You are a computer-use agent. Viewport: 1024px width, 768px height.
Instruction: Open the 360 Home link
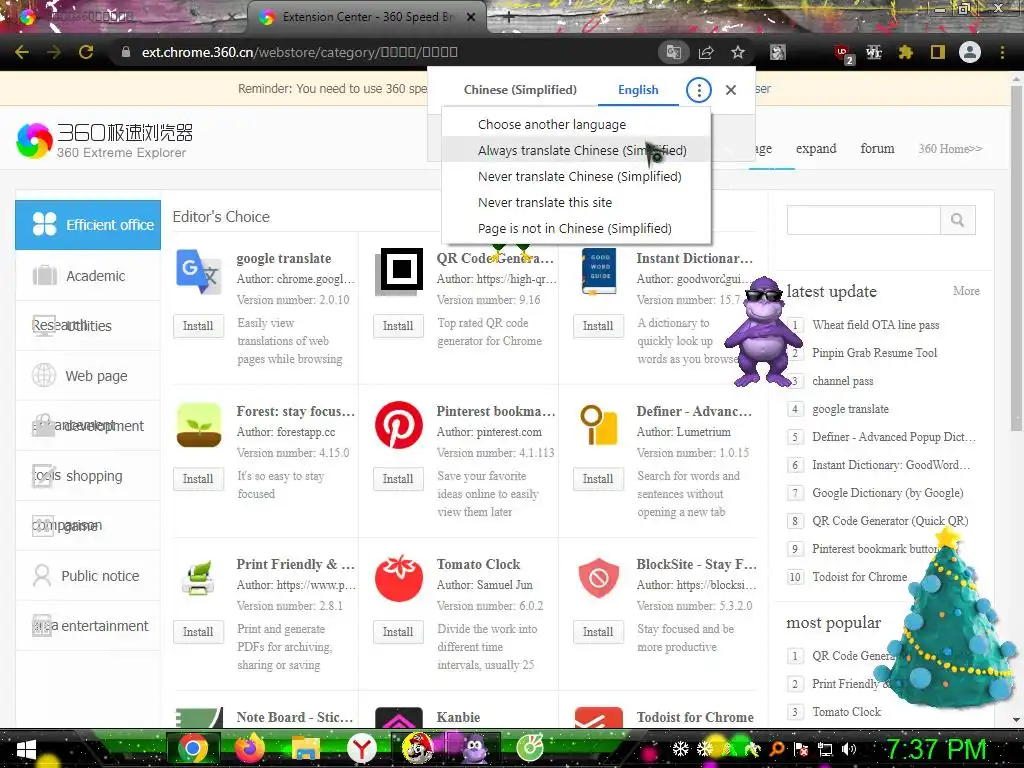950,148
